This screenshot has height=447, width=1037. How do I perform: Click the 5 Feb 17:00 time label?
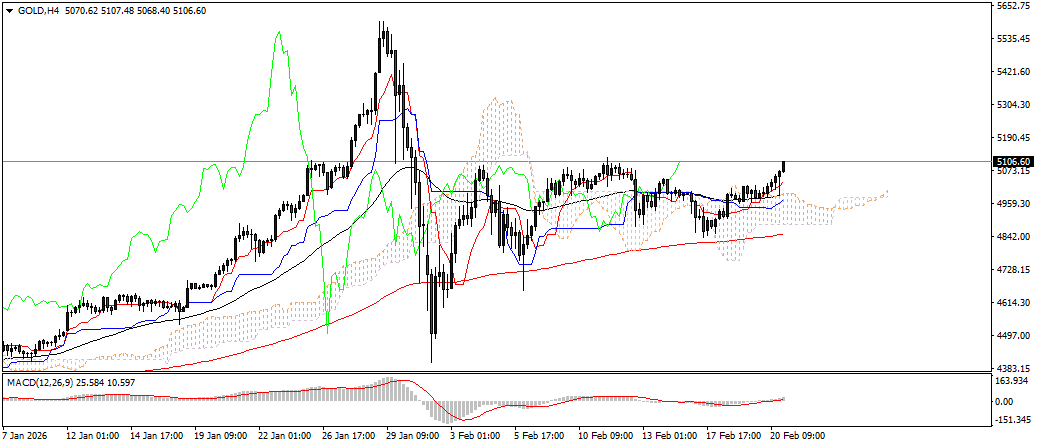coord(540,436)
